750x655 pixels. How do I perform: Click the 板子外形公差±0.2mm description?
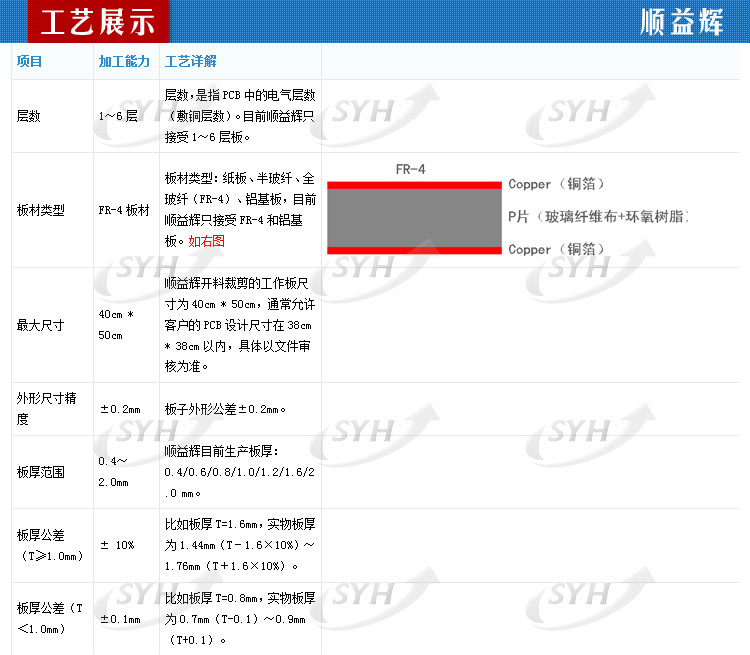[x=225, y=409]
